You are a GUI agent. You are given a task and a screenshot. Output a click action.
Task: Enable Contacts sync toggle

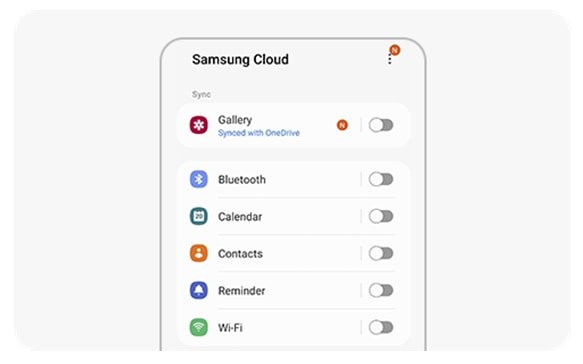[381, 254]
